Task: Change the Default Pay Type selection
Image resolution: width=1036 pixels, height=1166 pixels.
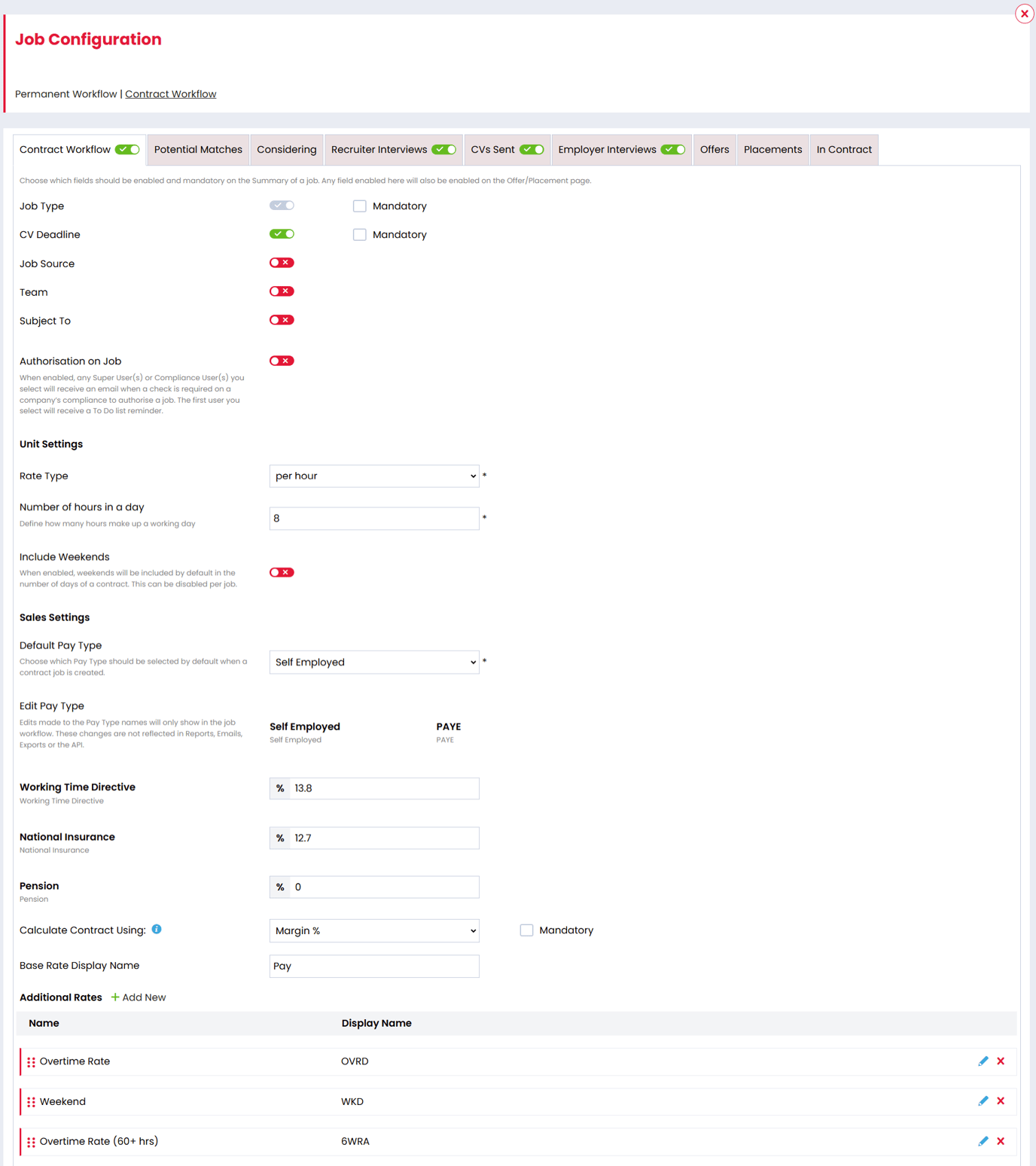Action: click(x=374, y=662)
